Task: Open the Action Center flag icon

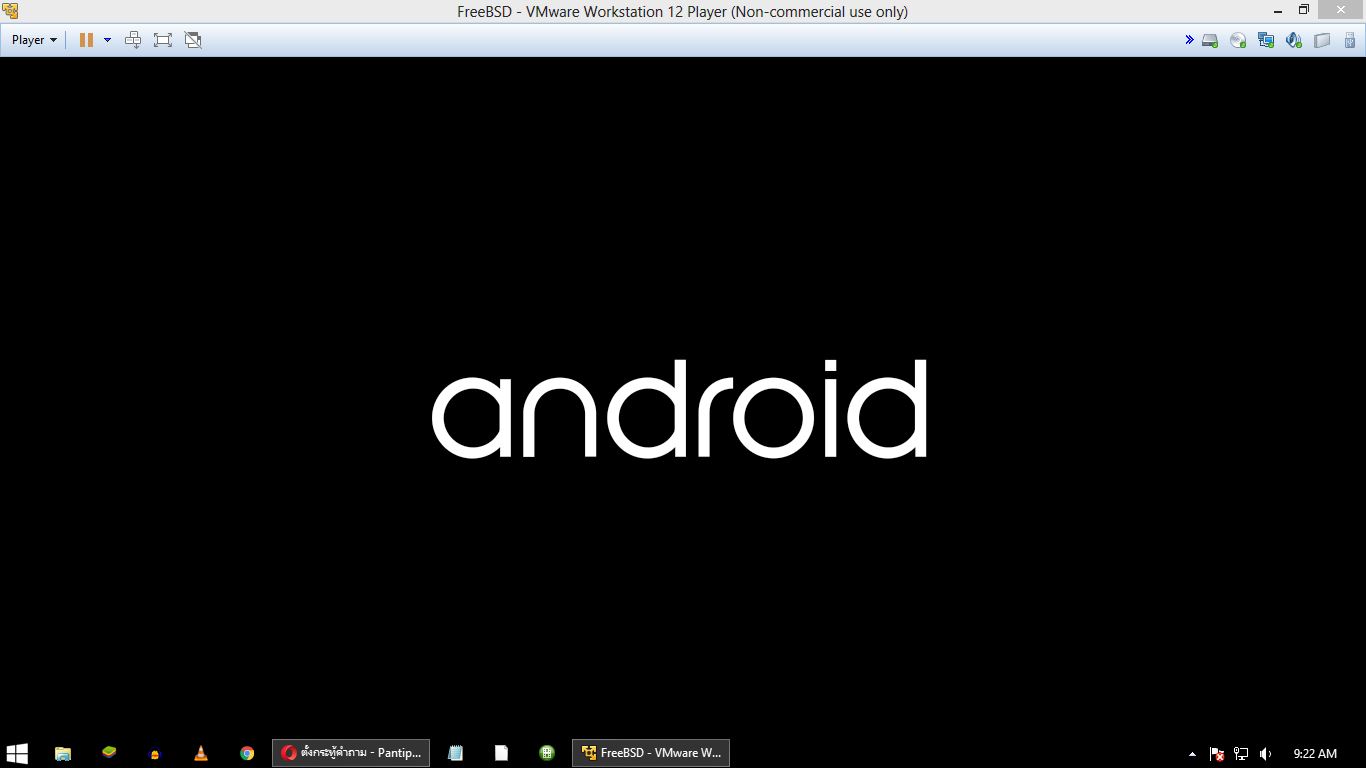Action: 1217,754
